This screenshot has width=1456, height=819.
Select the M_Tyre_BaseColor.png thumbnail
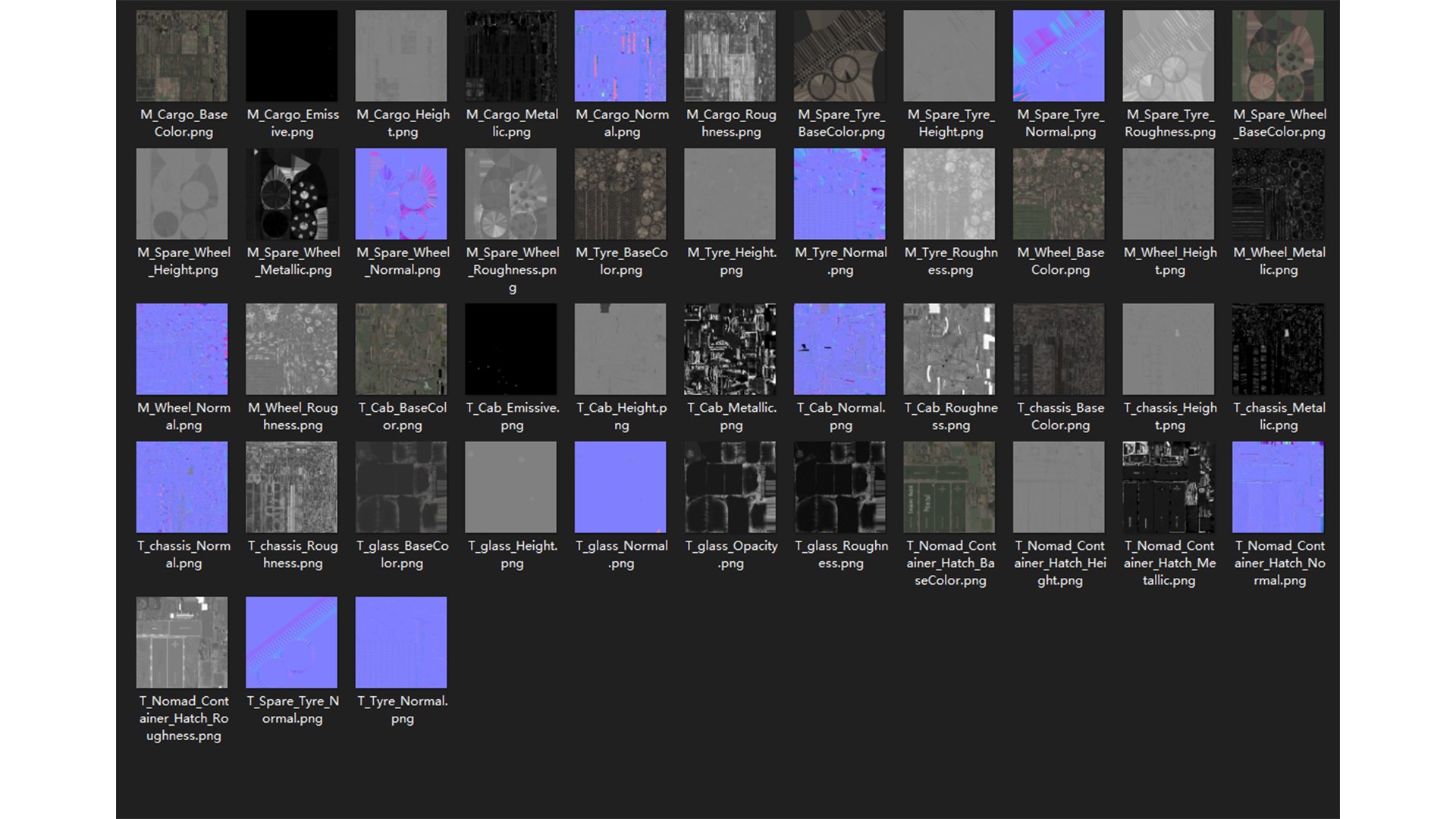click(620, 194)
